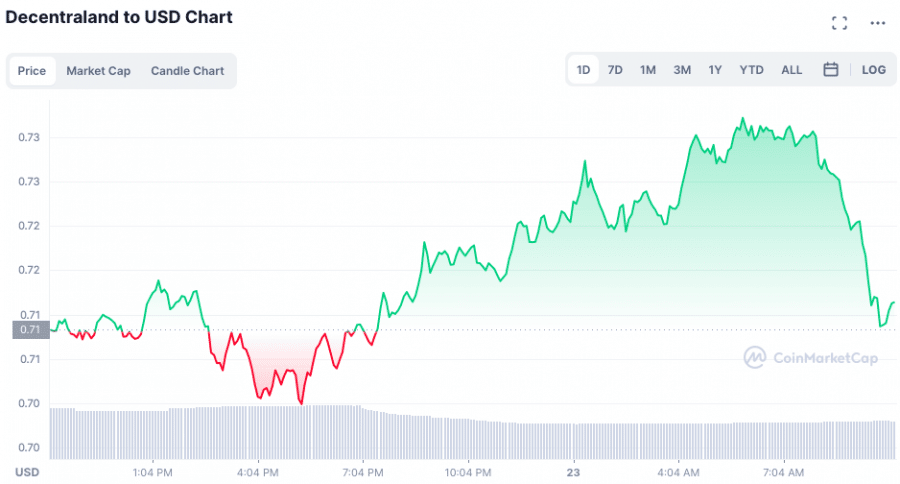
Task: Click the 23 date marker on axis
Action: click(x=573, y=471)
